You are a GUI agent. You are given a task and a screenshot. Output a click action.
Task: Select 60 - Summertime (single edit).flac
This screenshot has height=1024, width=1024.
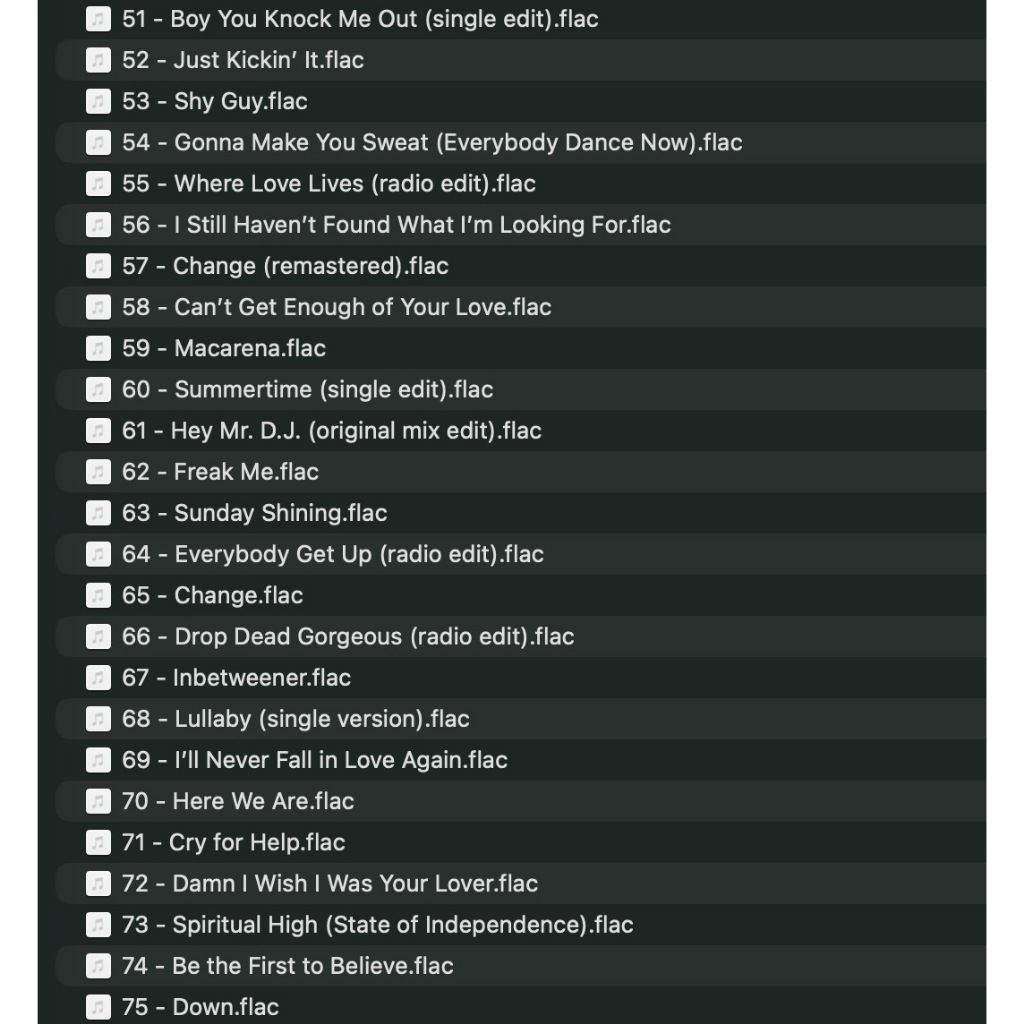point(520,389)
